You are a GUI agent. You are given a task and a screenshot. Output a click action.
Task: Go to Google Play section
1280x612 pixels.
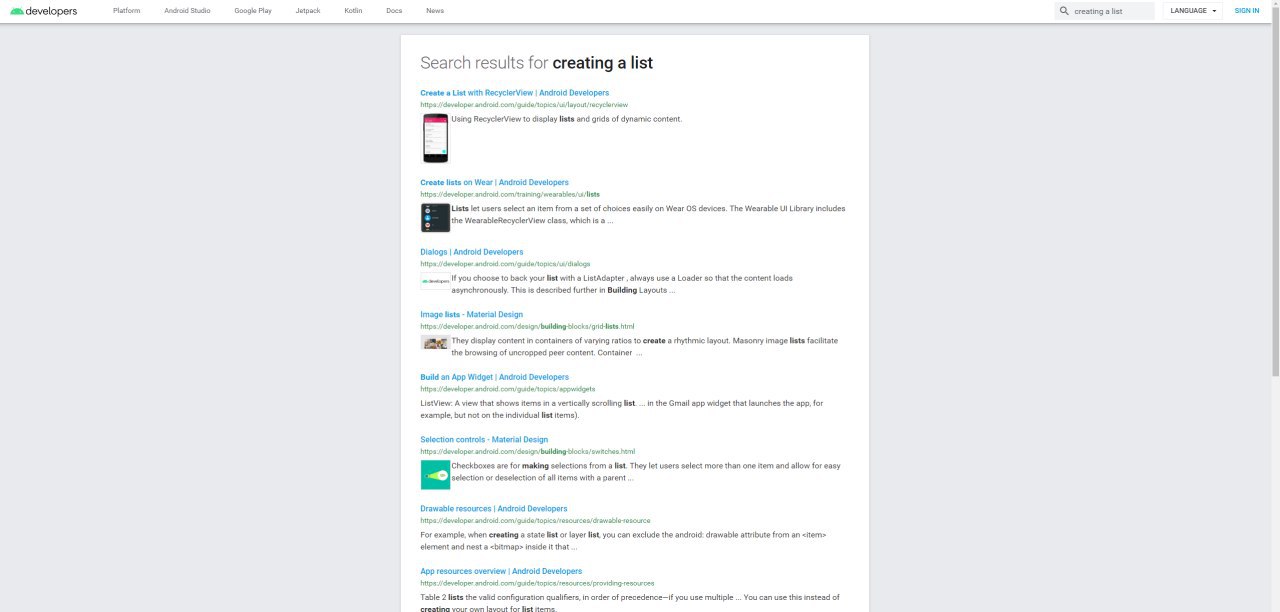[253, 11]
